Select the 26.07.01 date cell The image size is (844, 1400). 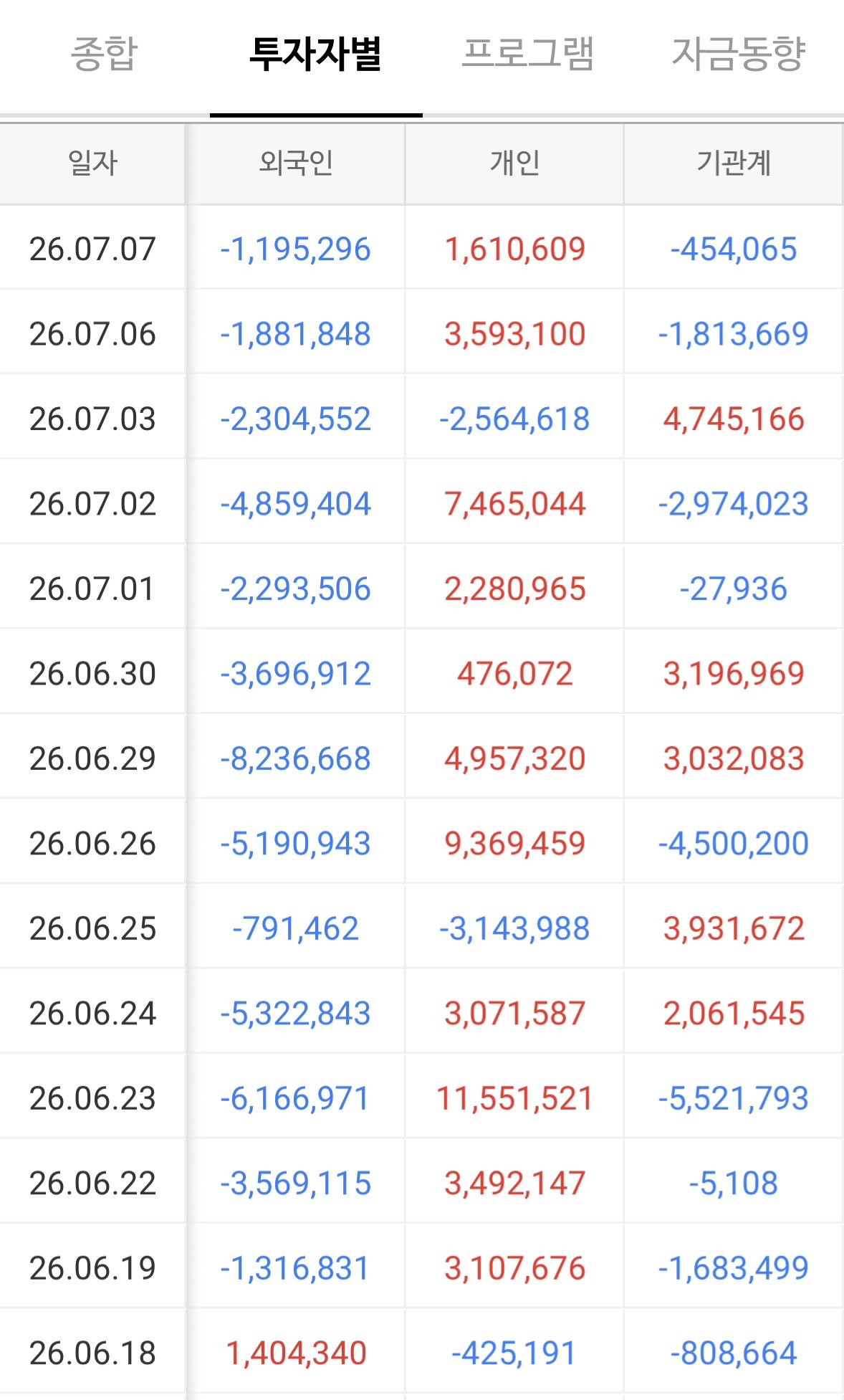coord(92,589)
